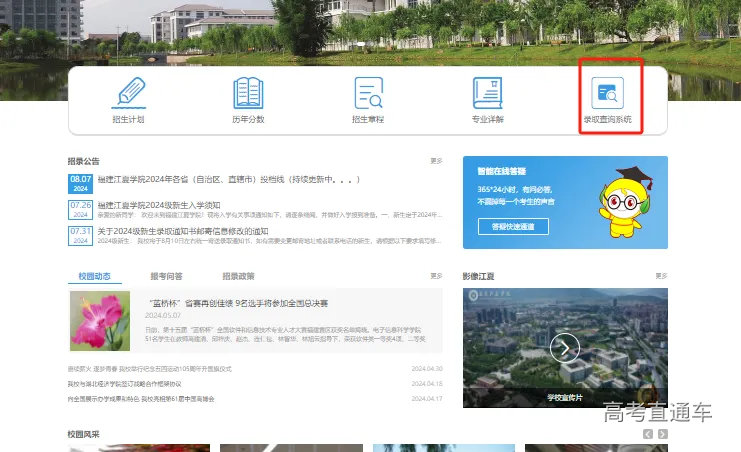Open the 招生章程 document search icon
This screenshot has height=452, width=741.
(x=368, y=93)
